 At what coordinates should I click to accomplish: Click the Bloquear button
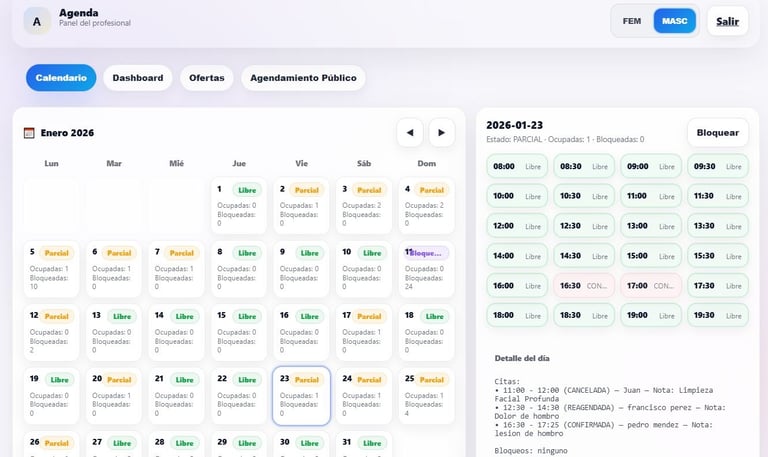click(718, 132)
